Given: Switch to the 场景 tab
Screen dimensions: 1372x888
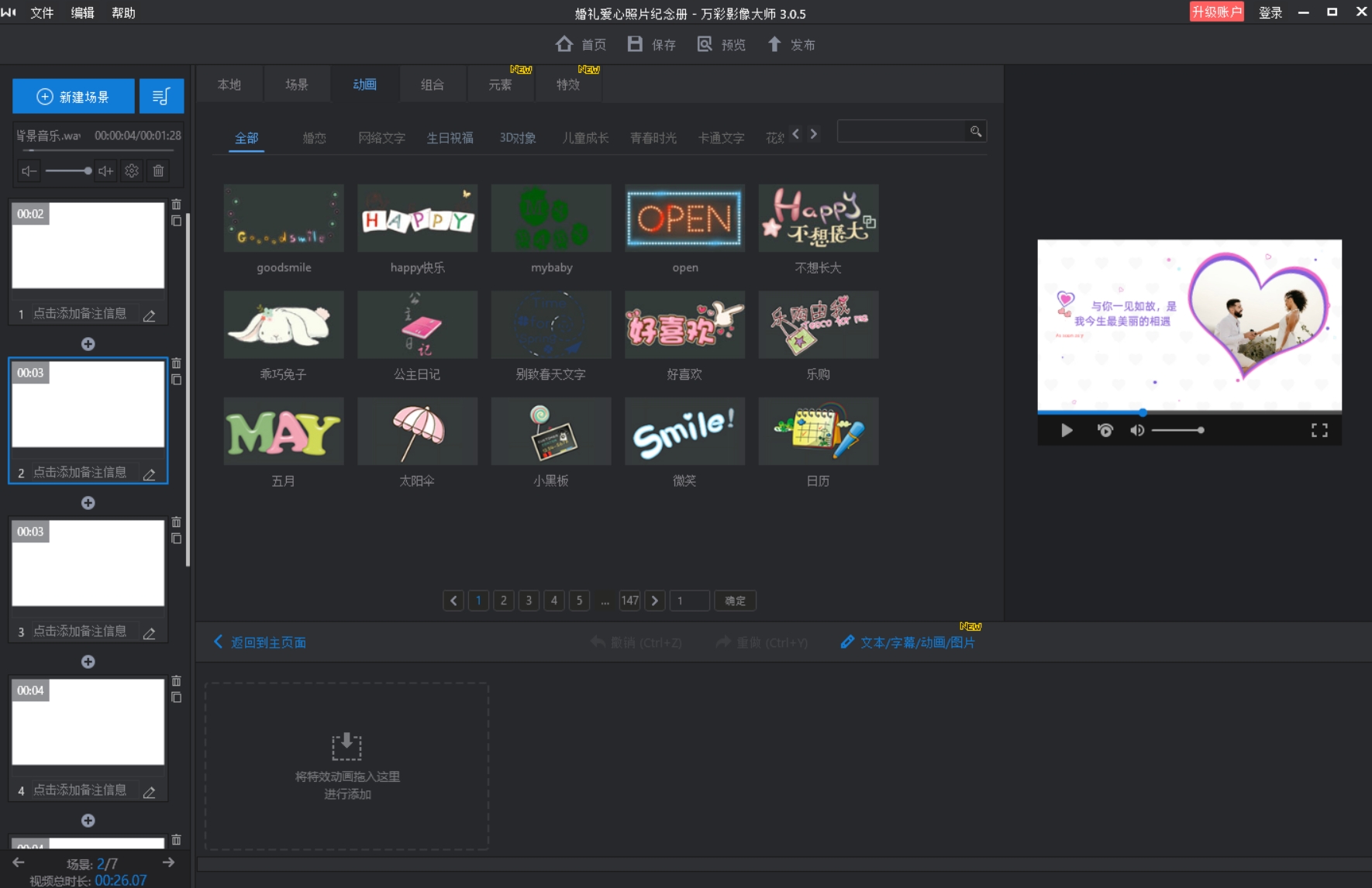Looking at the screenshot, I should (297, 84).
